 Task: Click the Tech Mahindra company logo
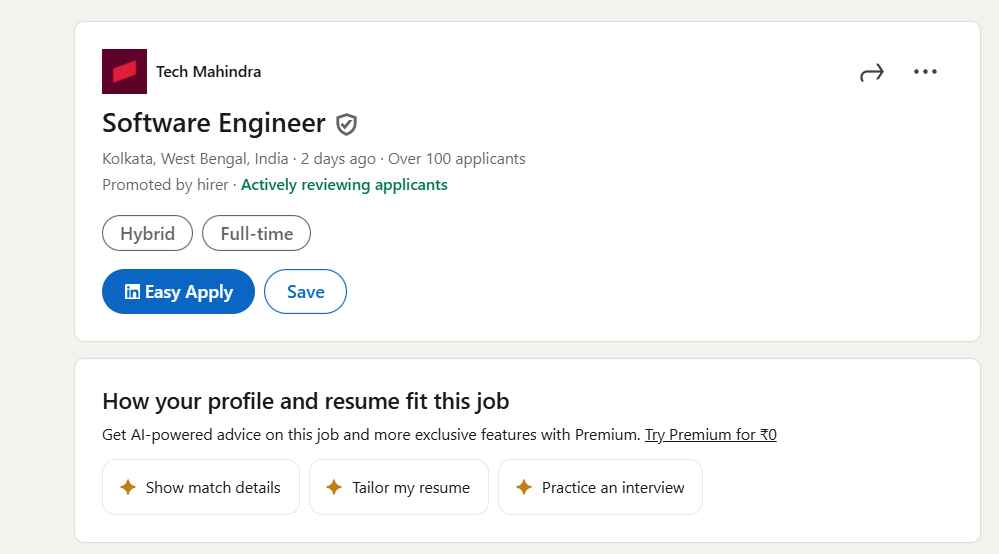(x=124, y=72)
